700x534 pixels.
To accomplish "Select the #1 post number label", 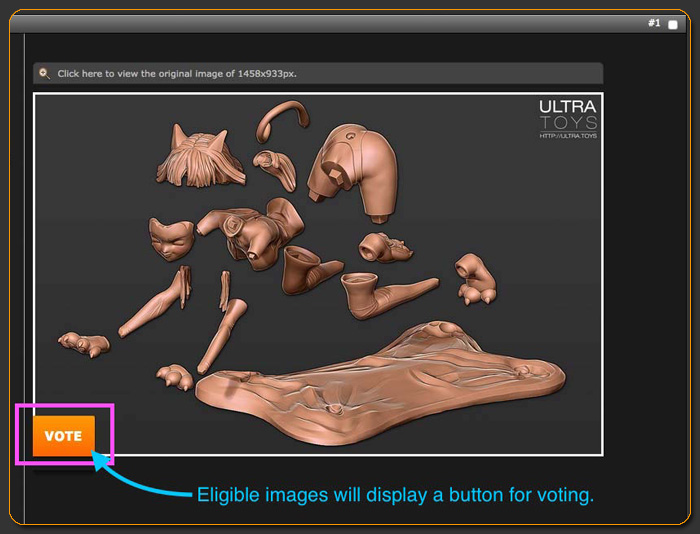I will pos(654,23).
